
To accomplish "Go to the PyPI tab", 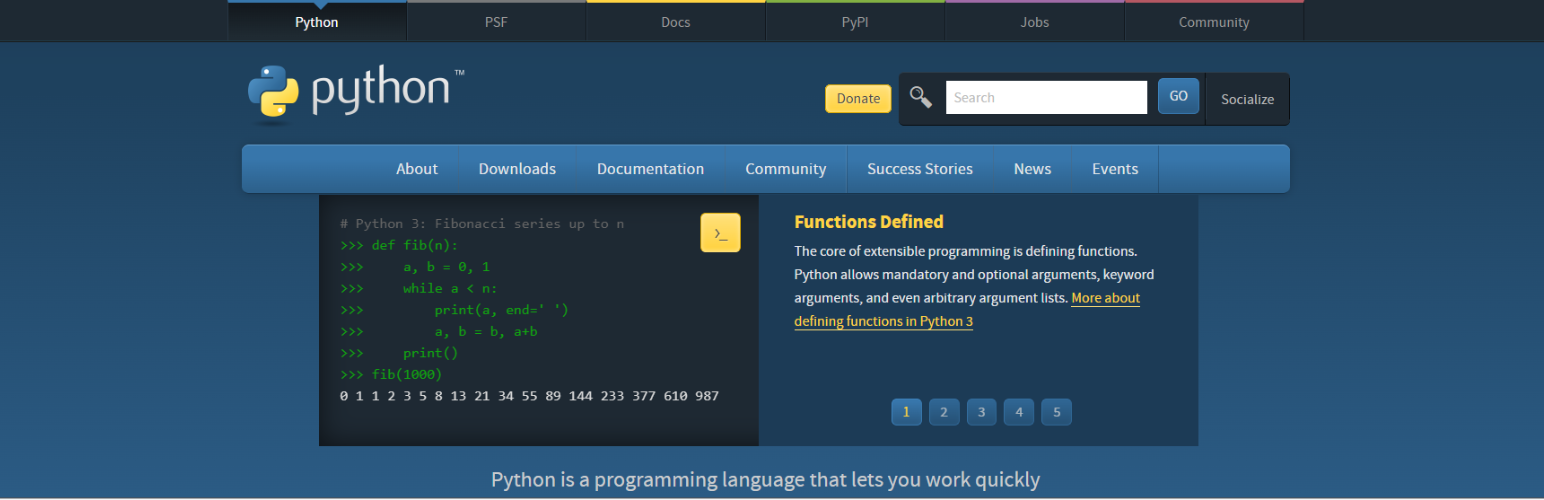I will tap(855, 21).
